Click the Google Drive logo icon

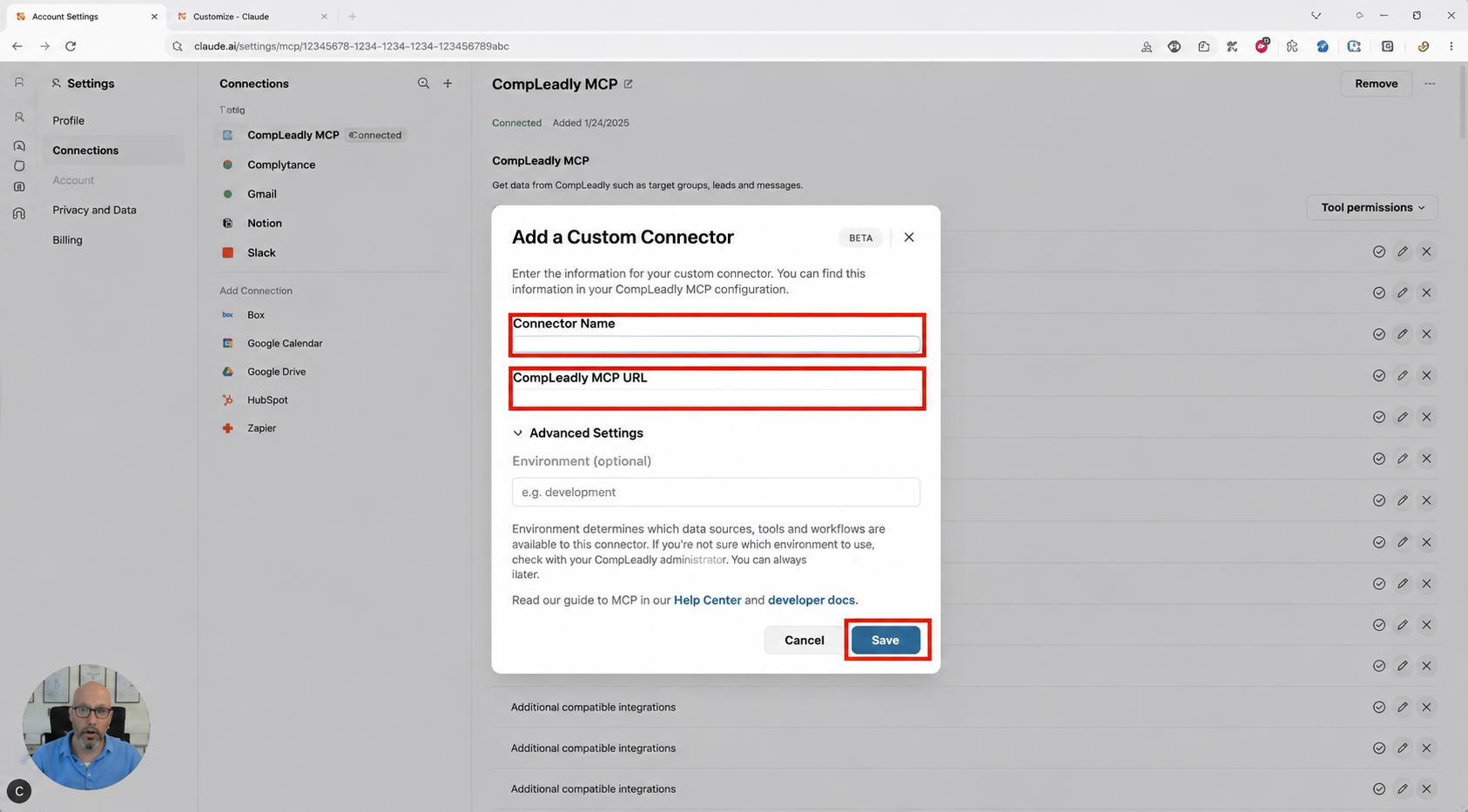tap(227, 372)
